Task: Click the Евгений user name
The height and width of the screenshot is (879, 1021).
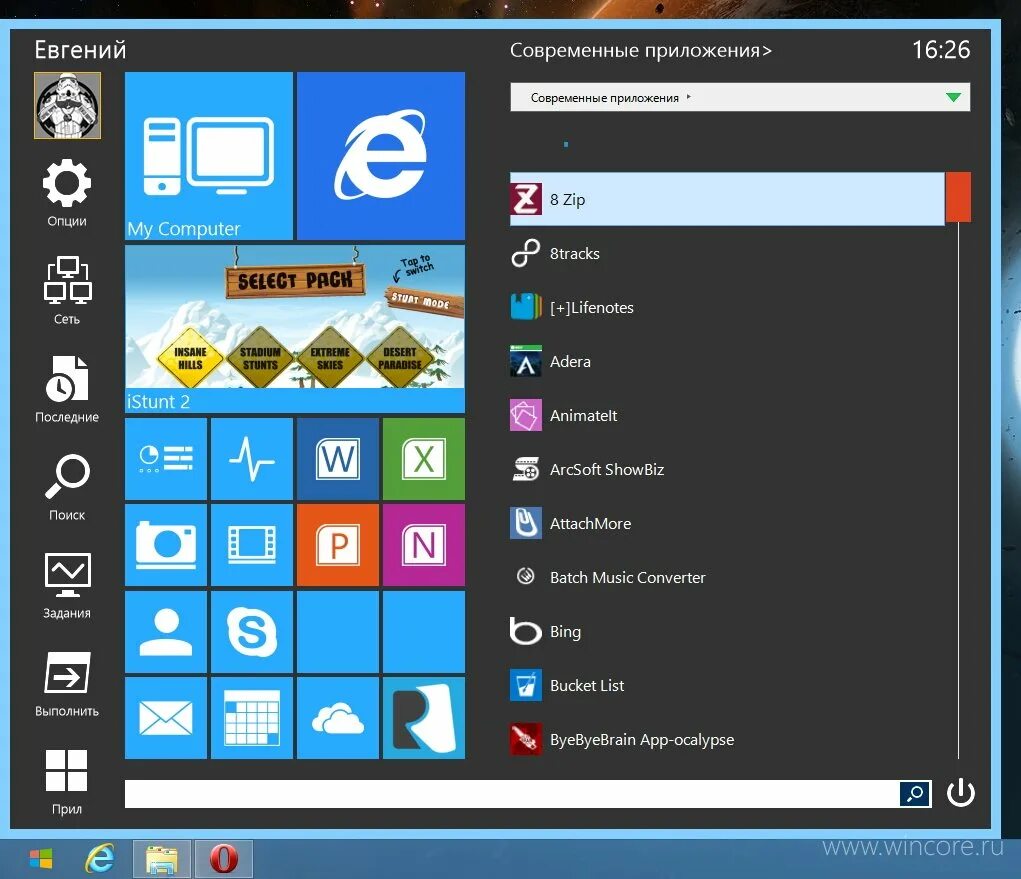Action: (80, 50)
